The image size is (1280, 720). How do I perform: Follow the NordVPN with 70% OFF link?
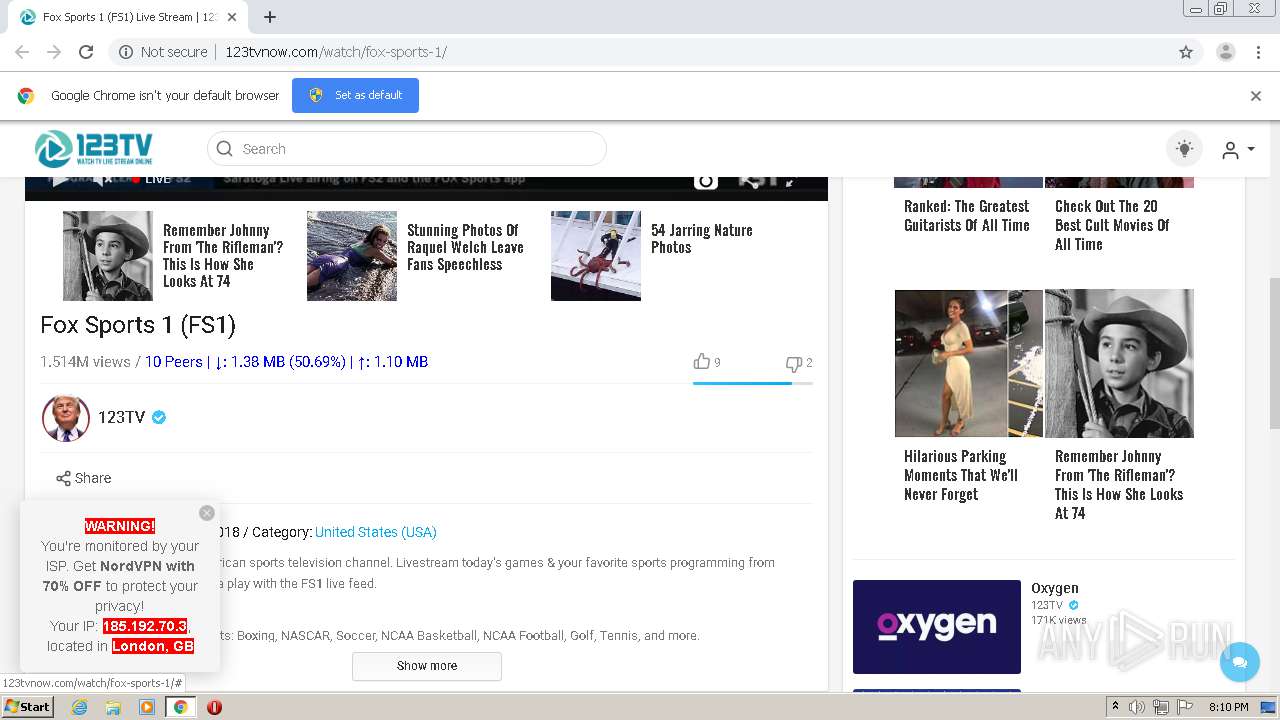pyautogui.click(x=118, y=576)
